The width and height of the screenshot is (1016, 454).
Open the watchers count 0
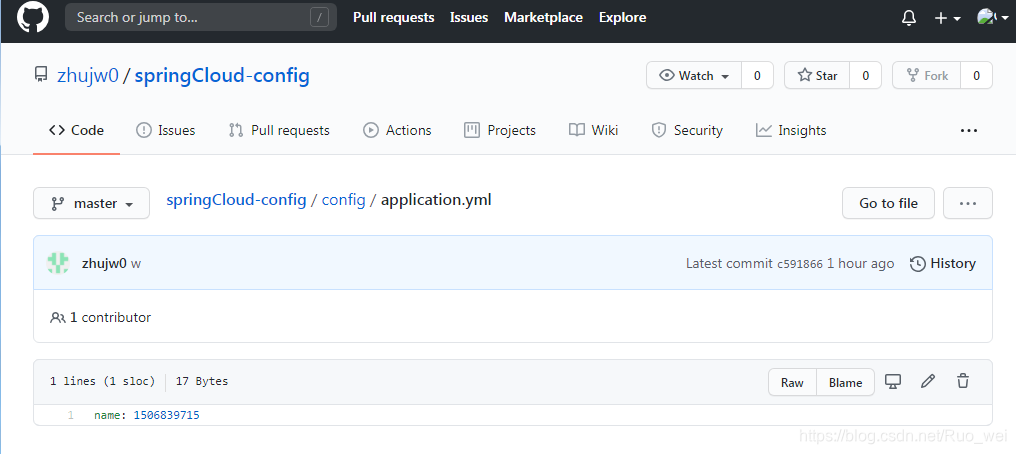tap(757, 75)
